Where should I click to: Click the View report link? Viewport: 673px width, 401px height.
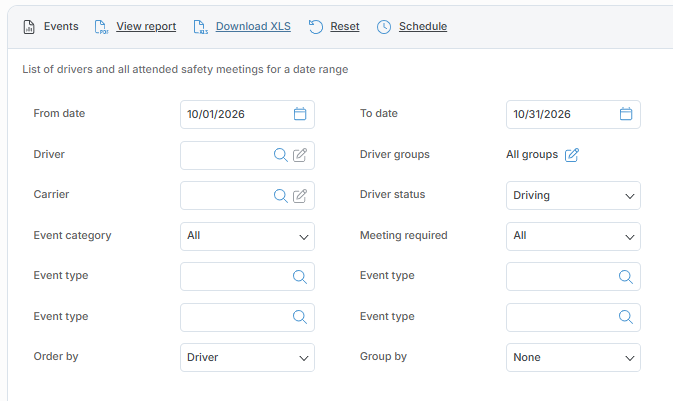tap(146, 26)
